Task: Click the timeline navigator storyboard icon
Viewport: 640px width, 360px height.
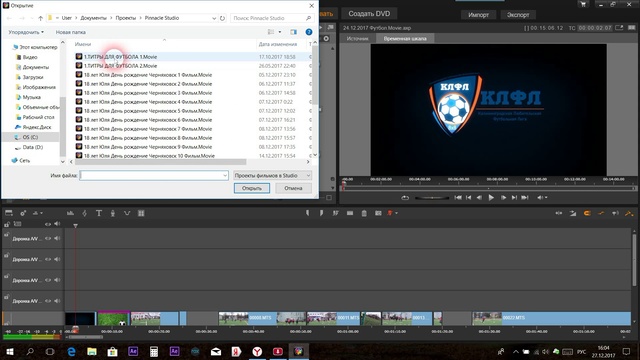Action: point(9,213)
